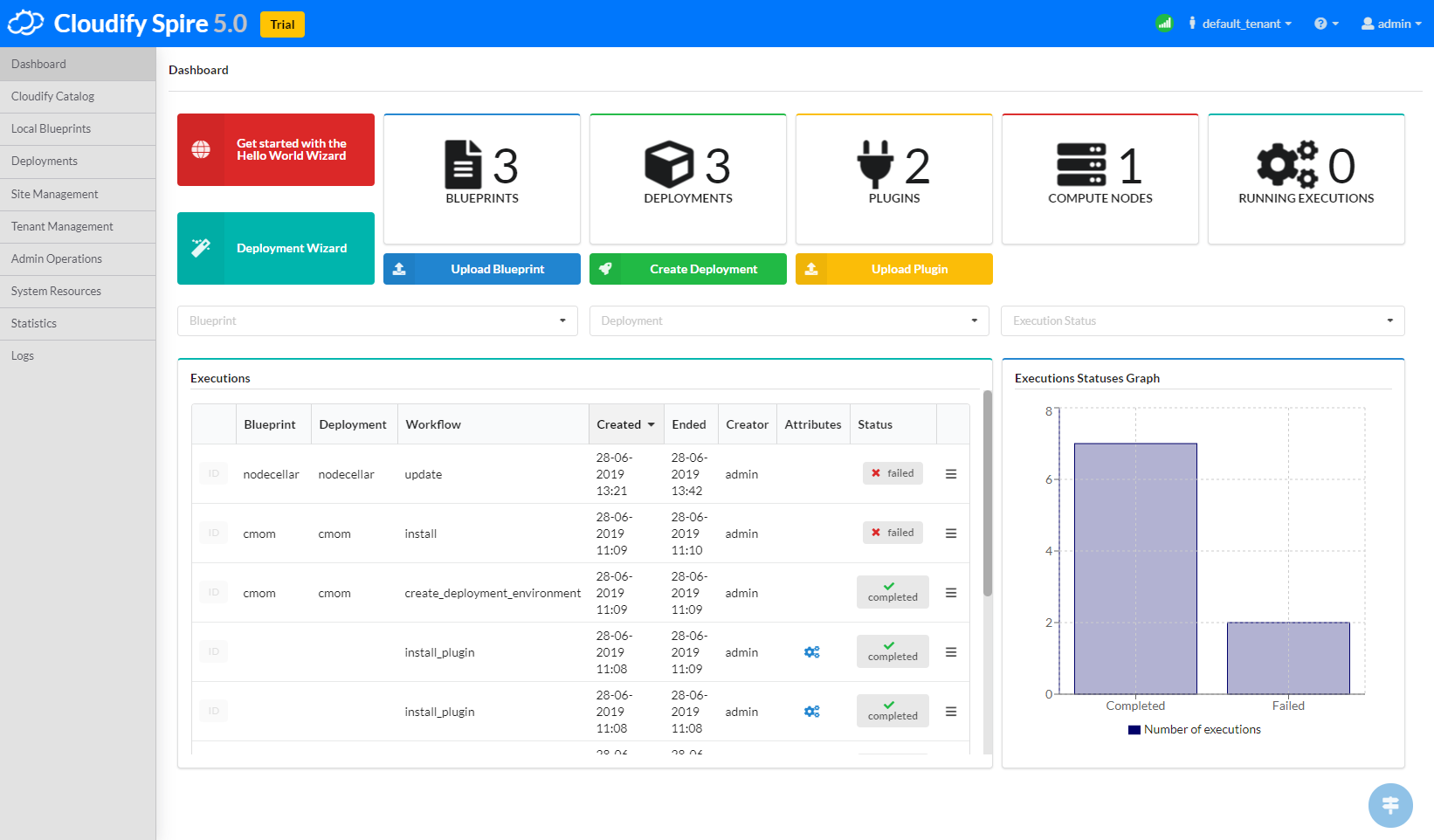Viewport: 1434px width, 840px height.
Task: Click ID icon of create_deployment_environment row
Action: 213,592
